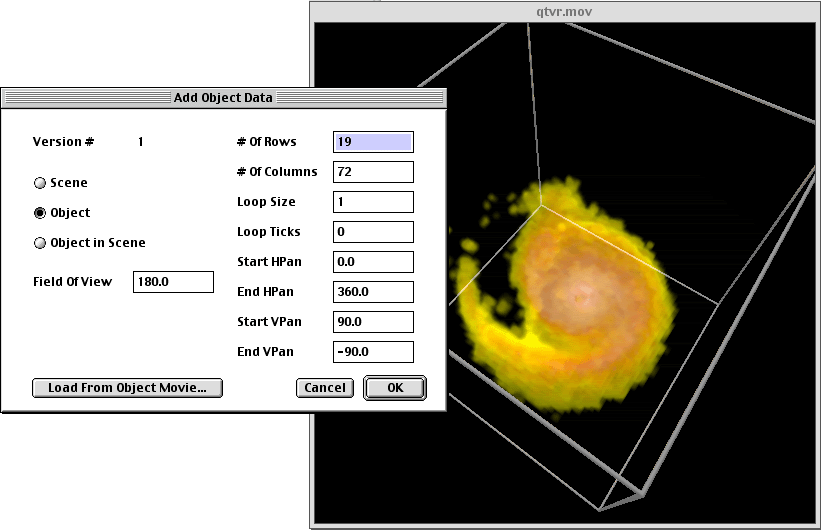
Task: Click the # Of Rows field
Action: (373, 142)
